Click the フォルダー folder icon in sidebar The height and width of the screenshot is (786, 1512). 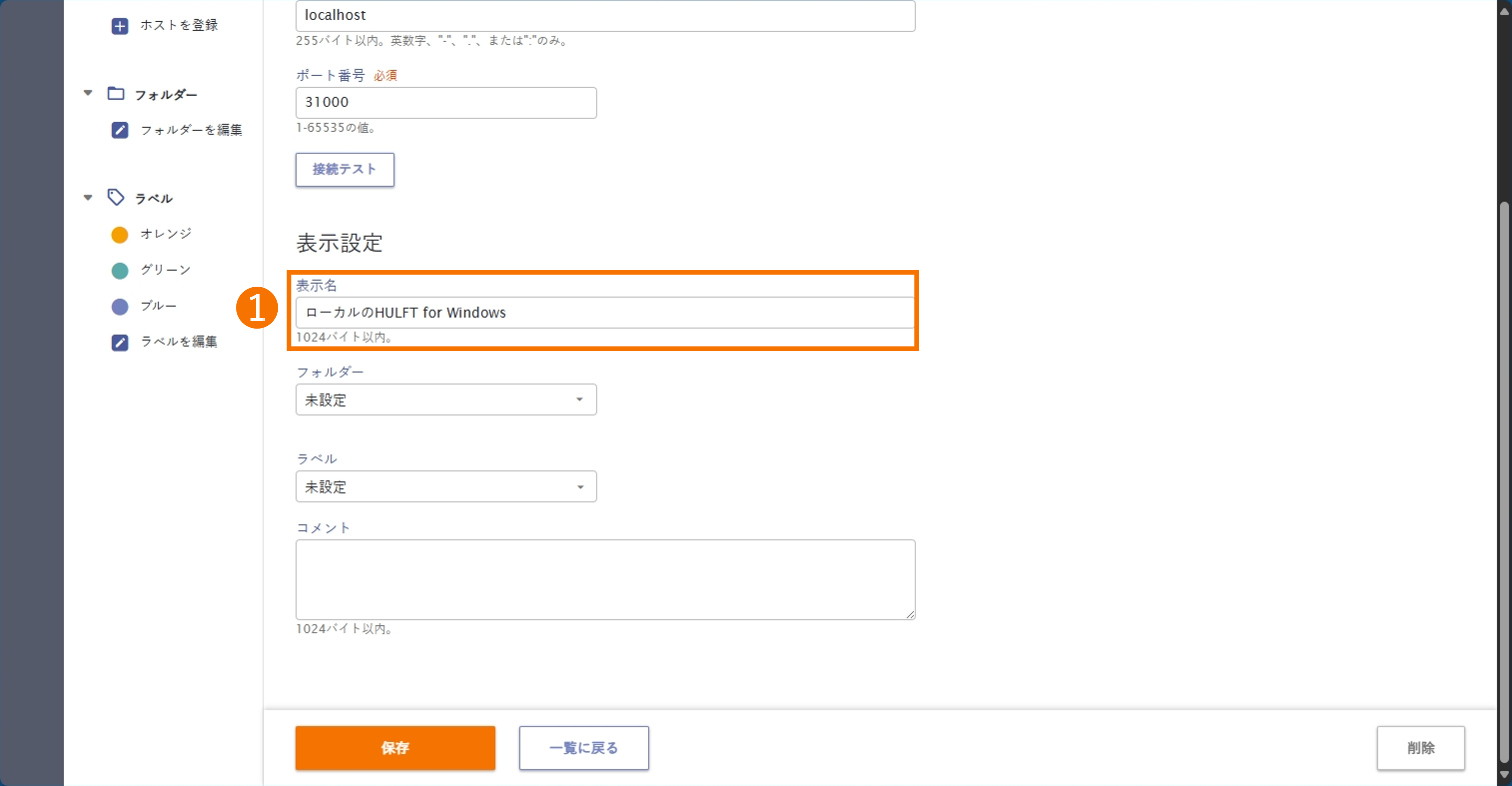115,93
